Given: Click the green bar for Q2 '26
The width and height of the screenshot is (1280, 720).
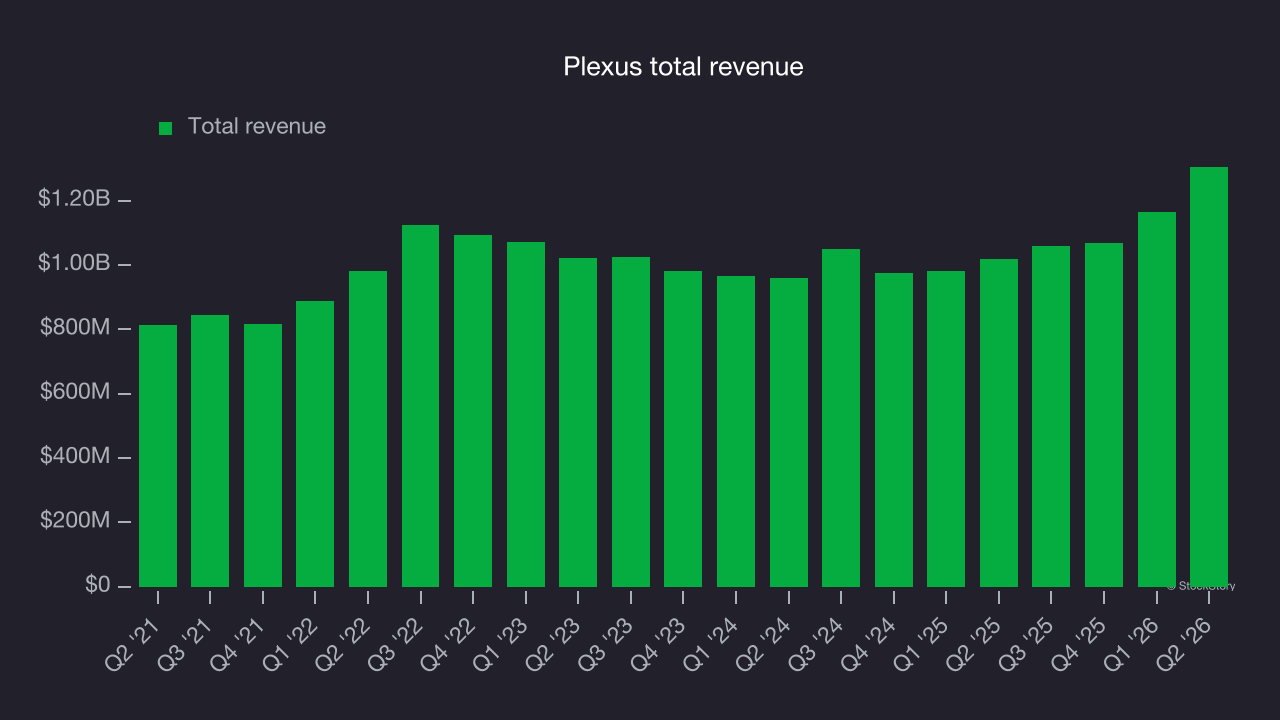Looking at the screenshot, I should (x=1209, y=377).
